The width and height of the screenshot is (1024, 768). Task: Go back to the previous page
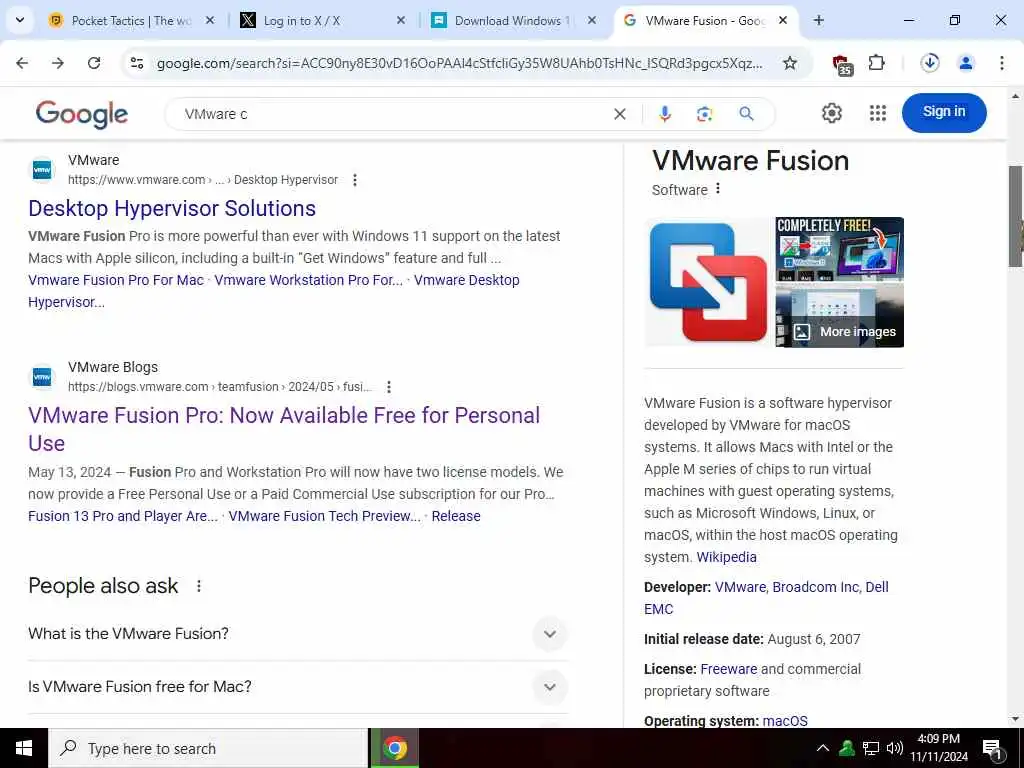coord(22,63)
